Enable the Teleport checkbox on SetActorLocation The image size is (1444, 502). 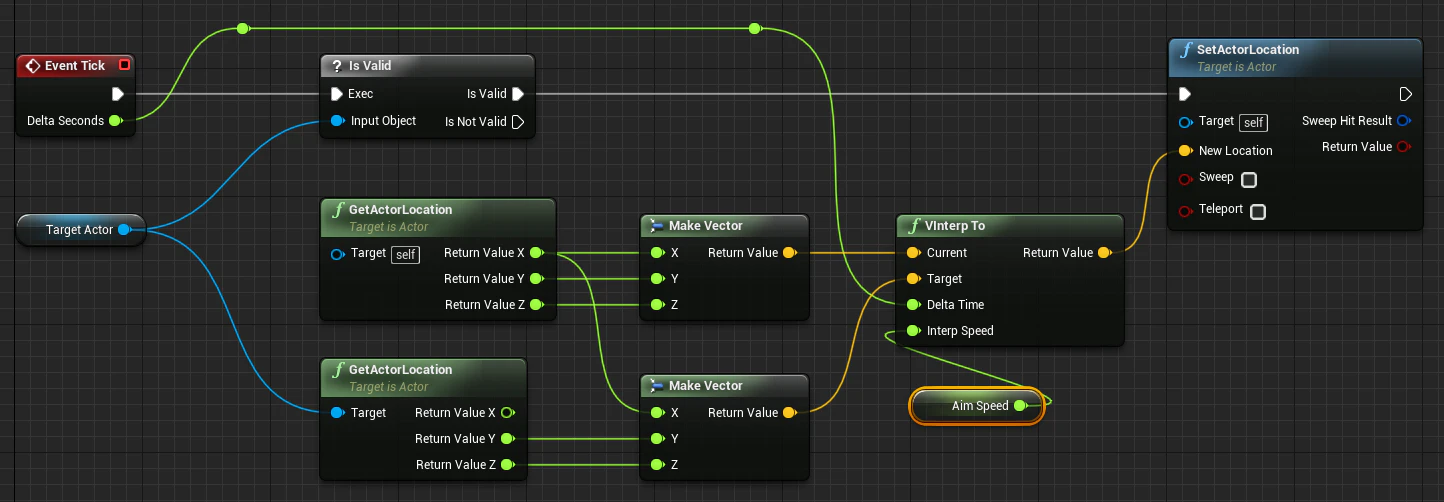1258,212
